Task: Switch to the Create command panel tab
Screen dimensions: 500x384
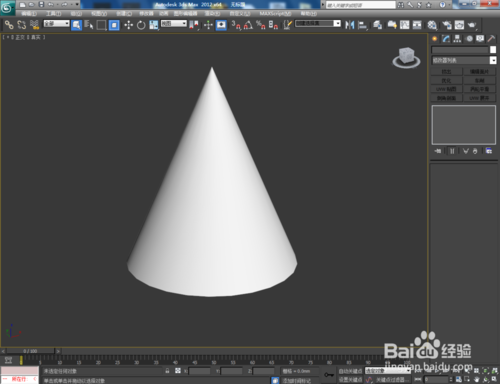Action: pyautogui.click(x=435, y=39)
